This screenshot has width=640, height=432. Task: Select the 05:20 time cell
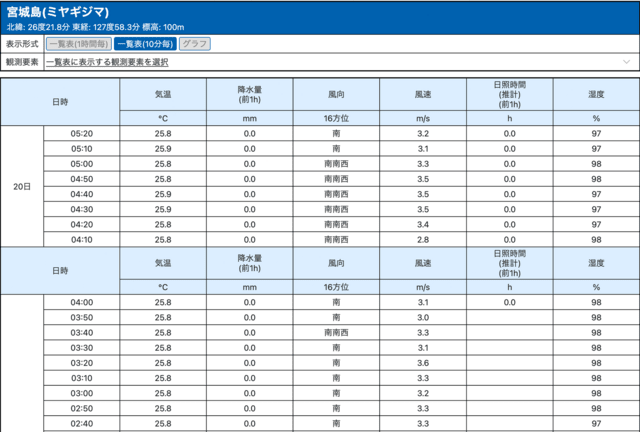82,134
